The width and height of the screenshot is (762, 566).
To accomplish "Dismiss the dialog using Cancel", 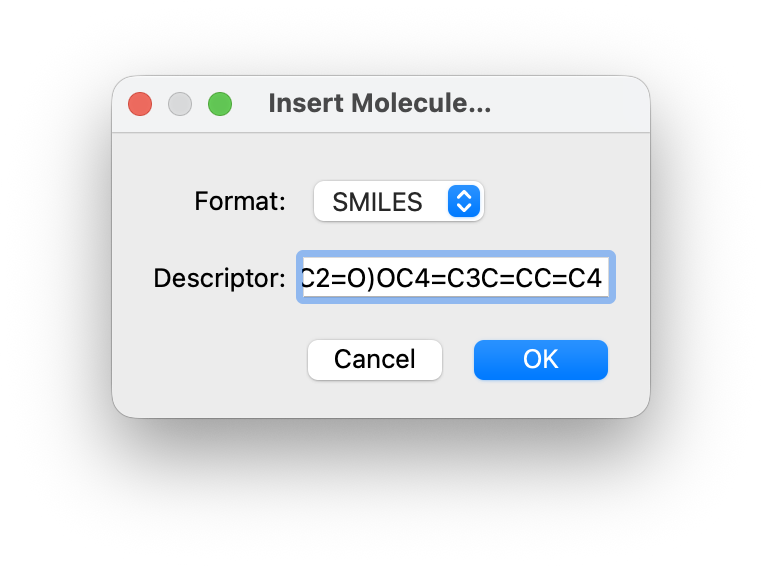I will click(375, 360).
